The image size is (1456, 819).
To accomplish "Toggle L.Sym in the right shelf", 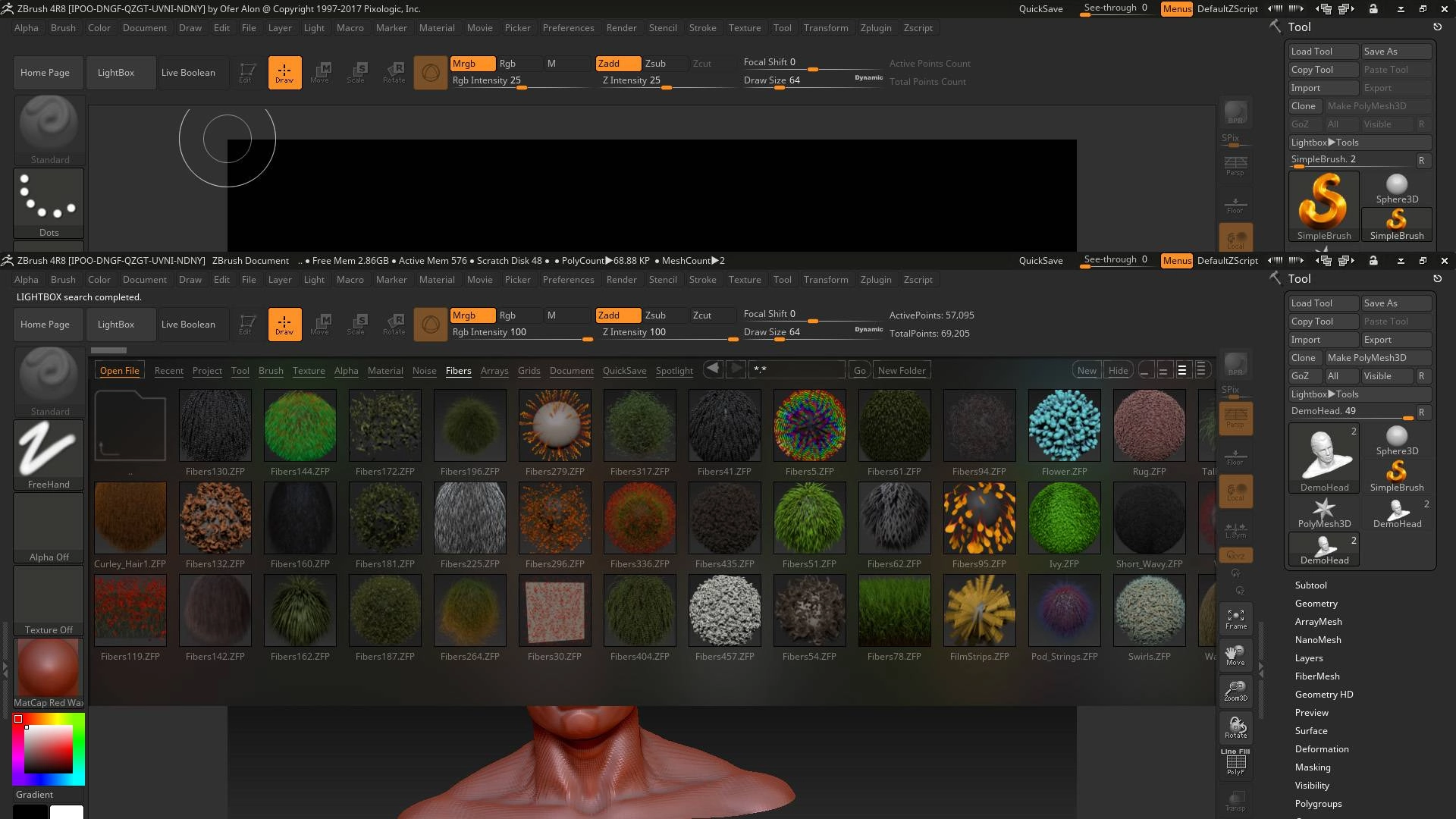I will [1236, 530].
